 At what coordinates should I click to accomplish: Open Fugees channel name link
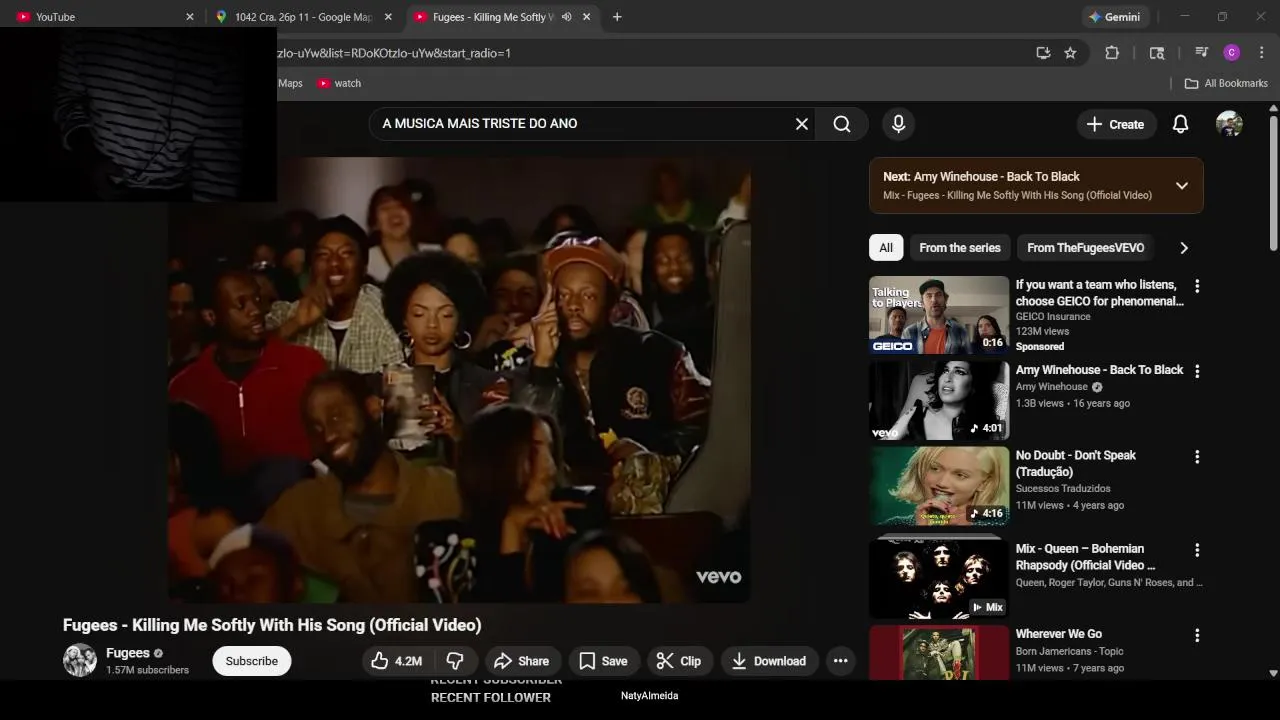point(128,653)
